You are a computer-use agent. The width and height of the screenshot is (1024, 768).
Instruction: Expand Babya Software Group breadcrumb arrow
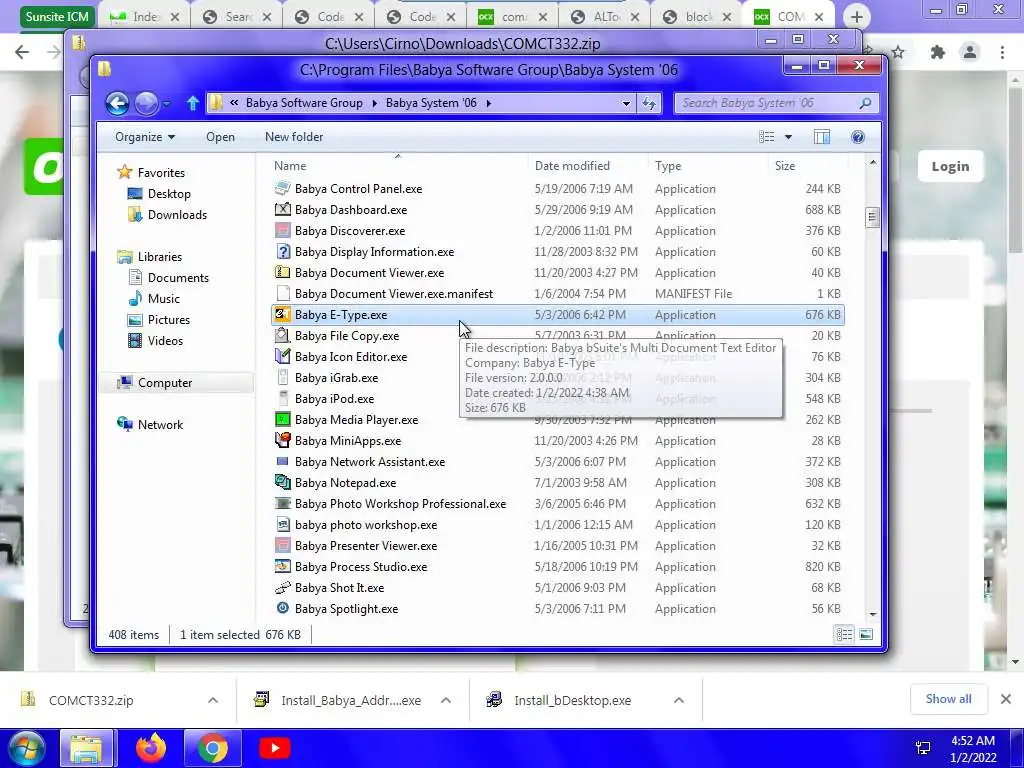click(374, 103)
